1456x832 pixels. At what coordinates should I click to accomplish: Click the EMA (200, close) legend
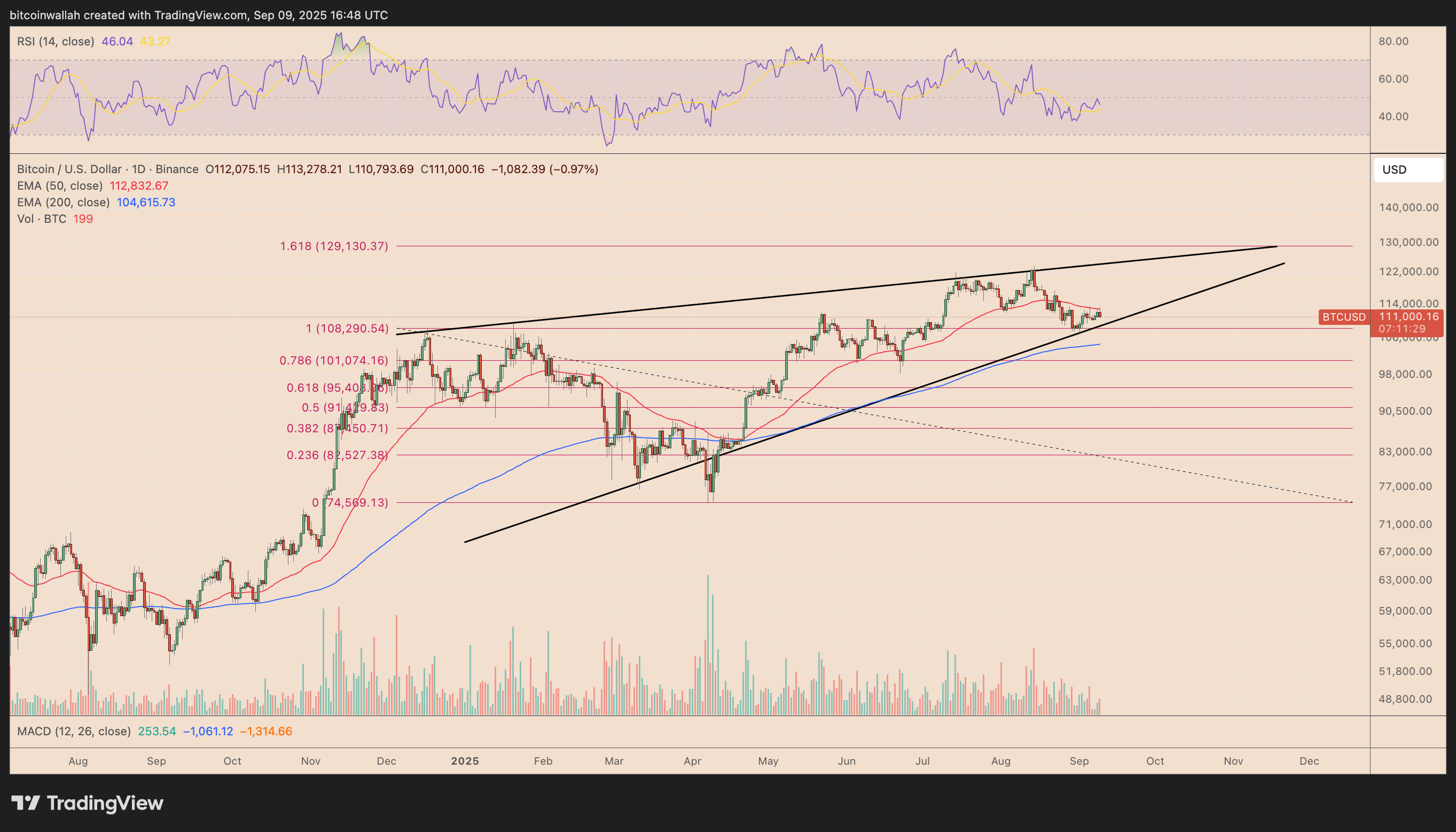(x=63, y=203)
